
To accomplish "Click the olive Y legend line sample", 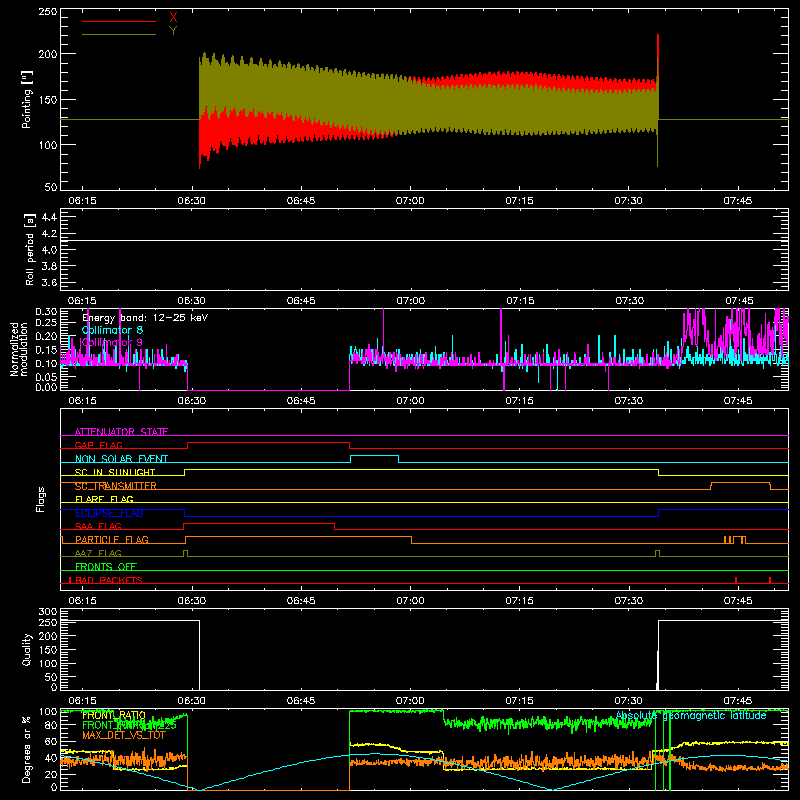I will pyautogui.click(x=119, y=35).
